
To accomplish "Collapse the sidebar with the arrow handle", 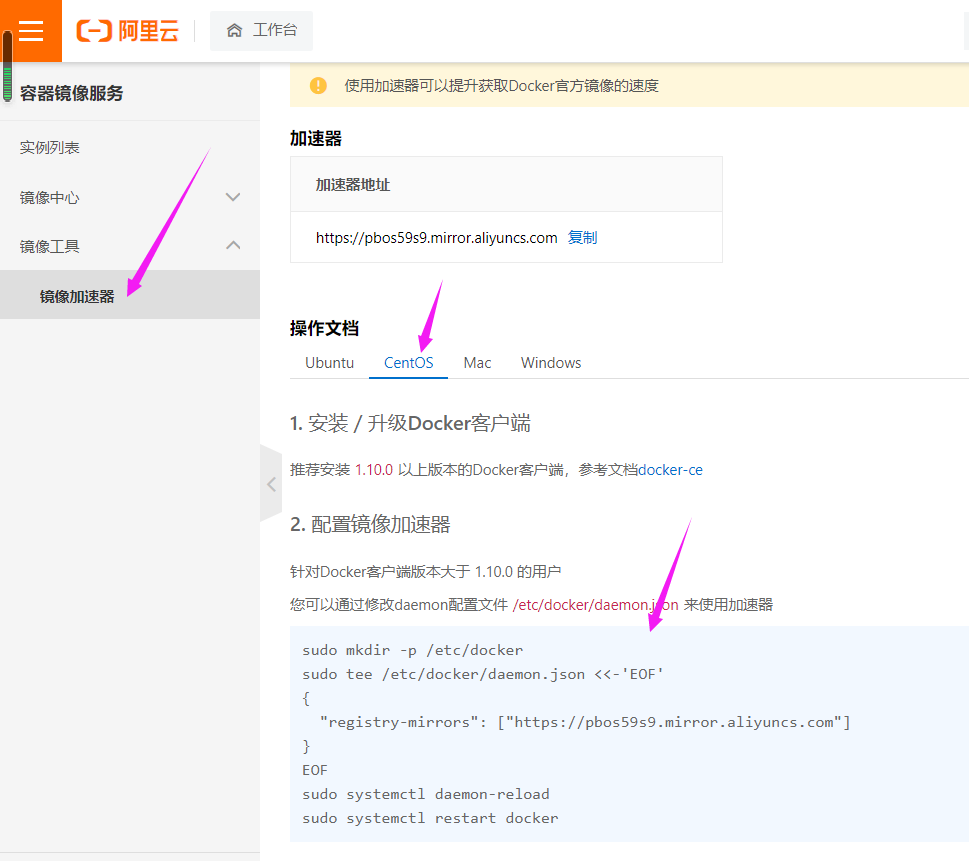I will click(271, 483).
